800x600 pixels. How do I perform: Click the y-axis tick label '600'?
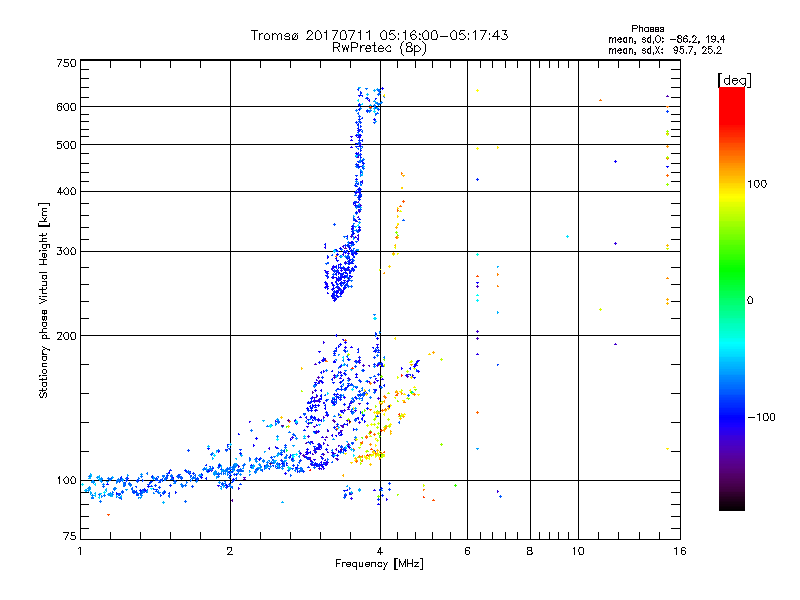(66, 107)
